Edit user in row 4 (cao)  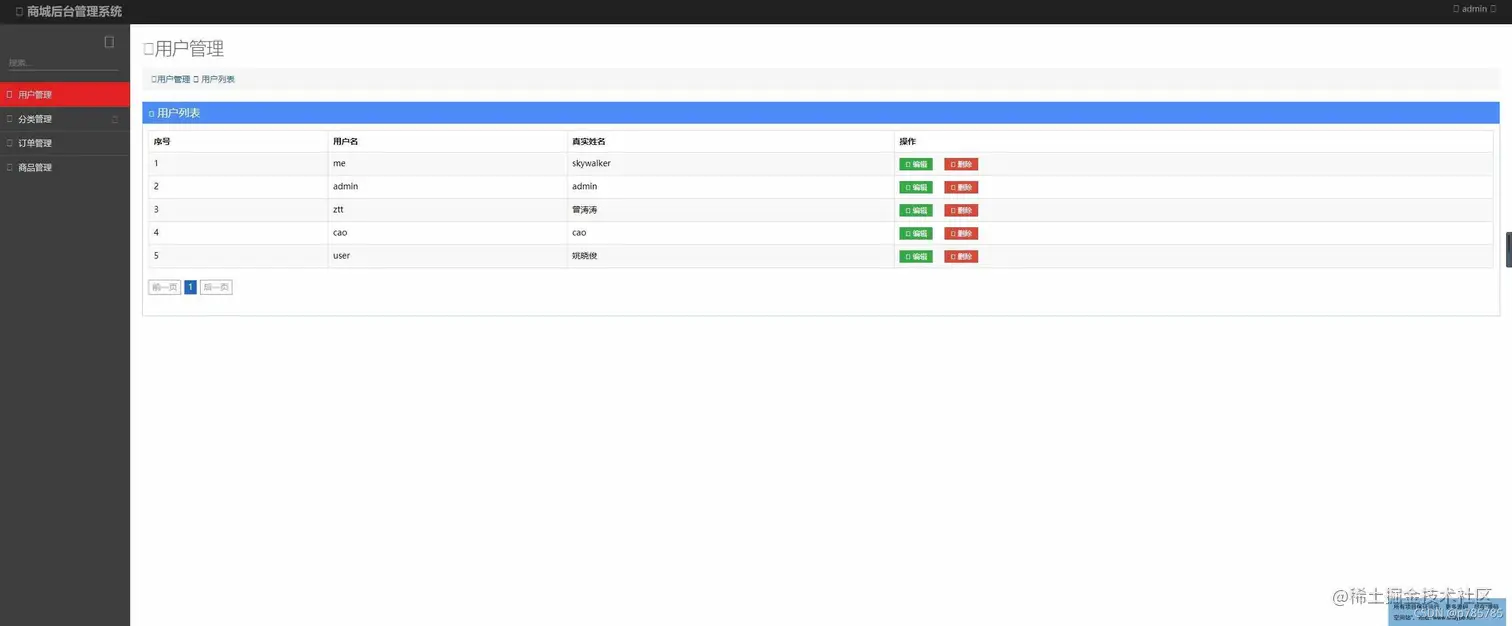(x=916, y=233)
